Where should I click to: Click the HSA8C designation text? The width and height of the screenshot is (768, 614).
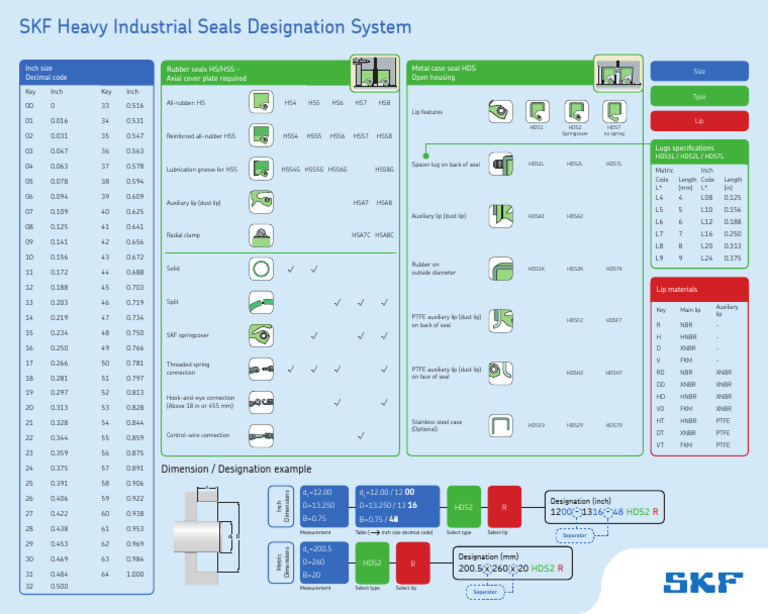pos(384,235)
